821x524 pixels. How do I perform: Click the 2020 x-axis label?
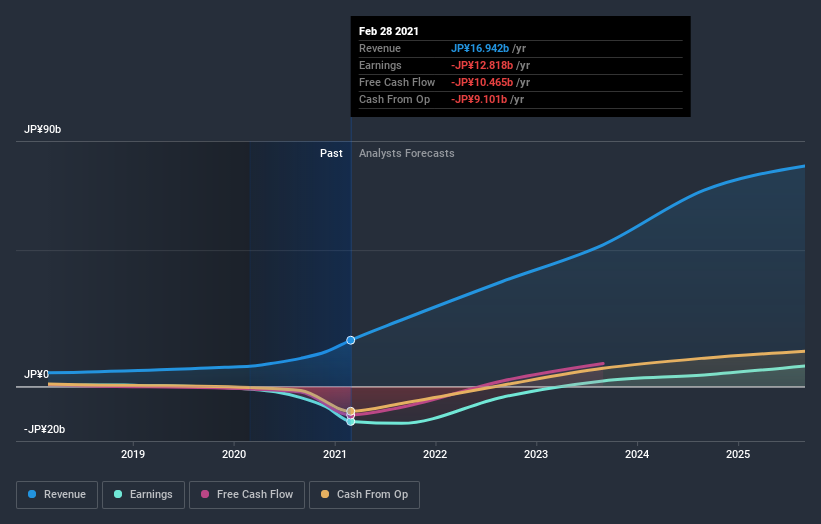(234, 454)
